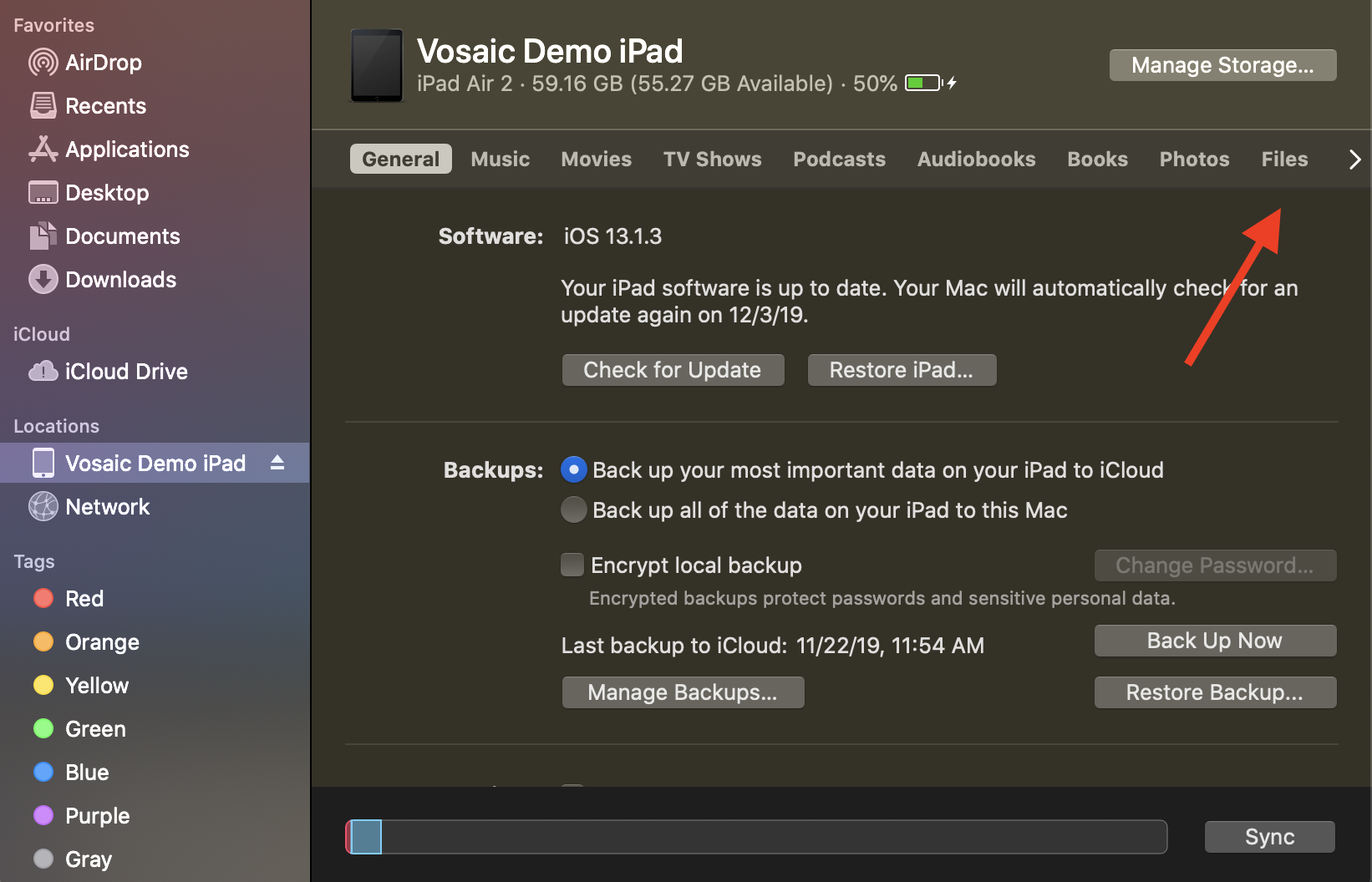The image size is (1372, 882).
Task: Click the Restore iPad button
Action: pyautogui.click(x=902, y=370)
